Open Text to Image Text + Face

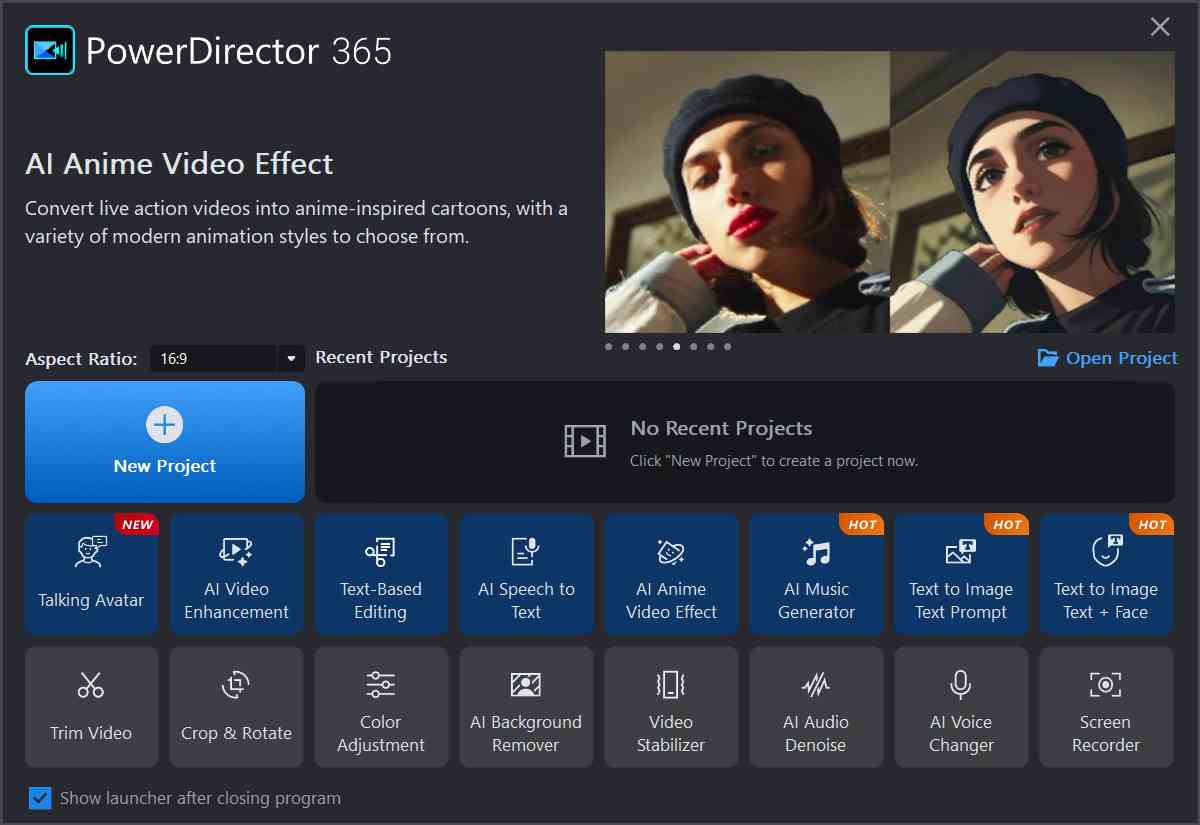tap(1106, 575)
